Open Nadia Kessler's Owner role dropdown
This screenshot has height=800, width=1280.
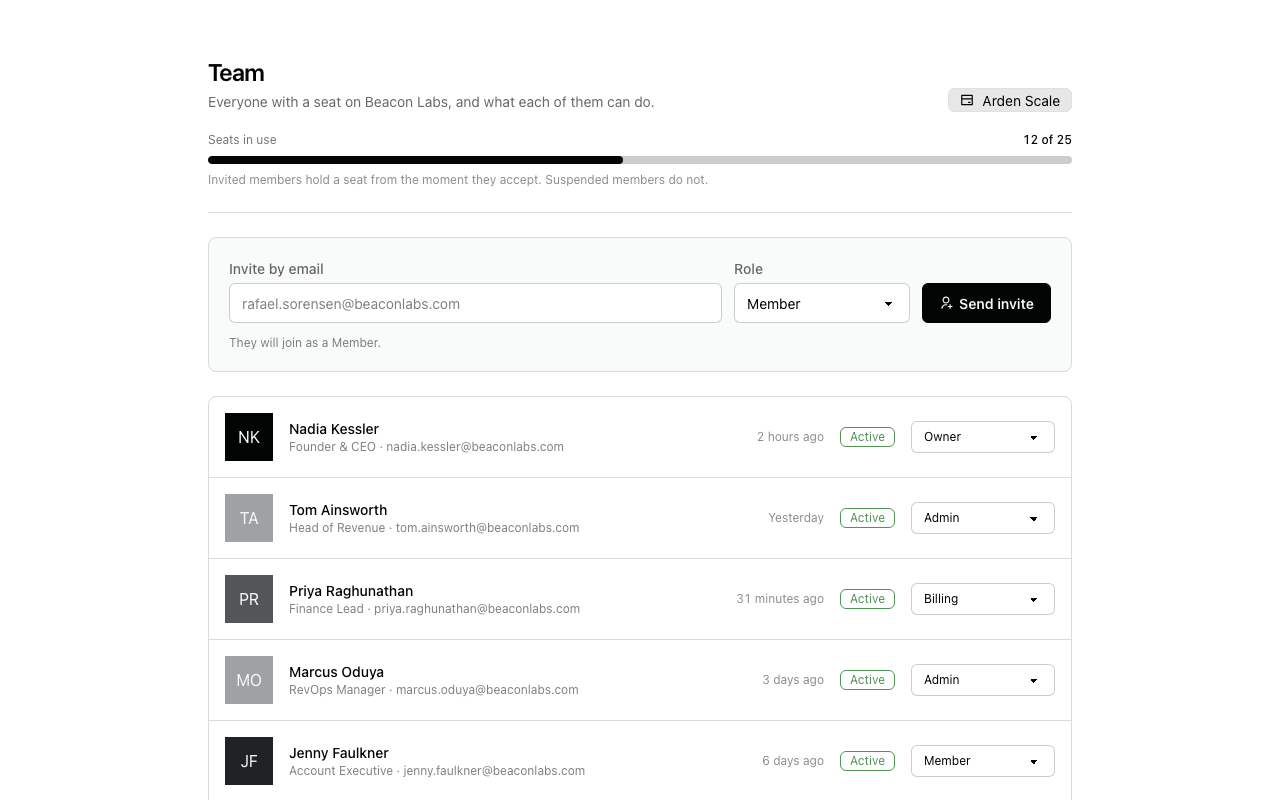click(x=983, y=437)
